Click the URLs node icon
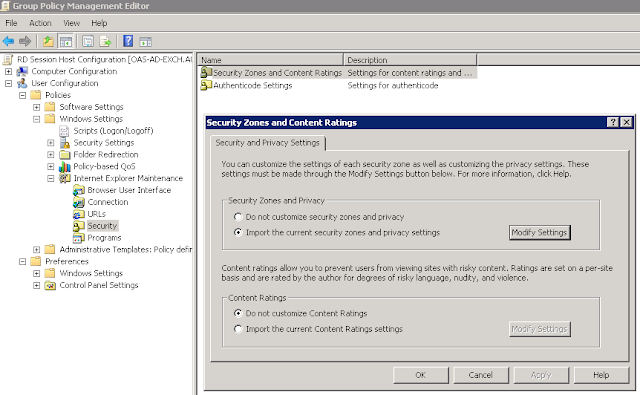Image resolution: width=640 pixels, height=395 pixels. pos(79,214)
